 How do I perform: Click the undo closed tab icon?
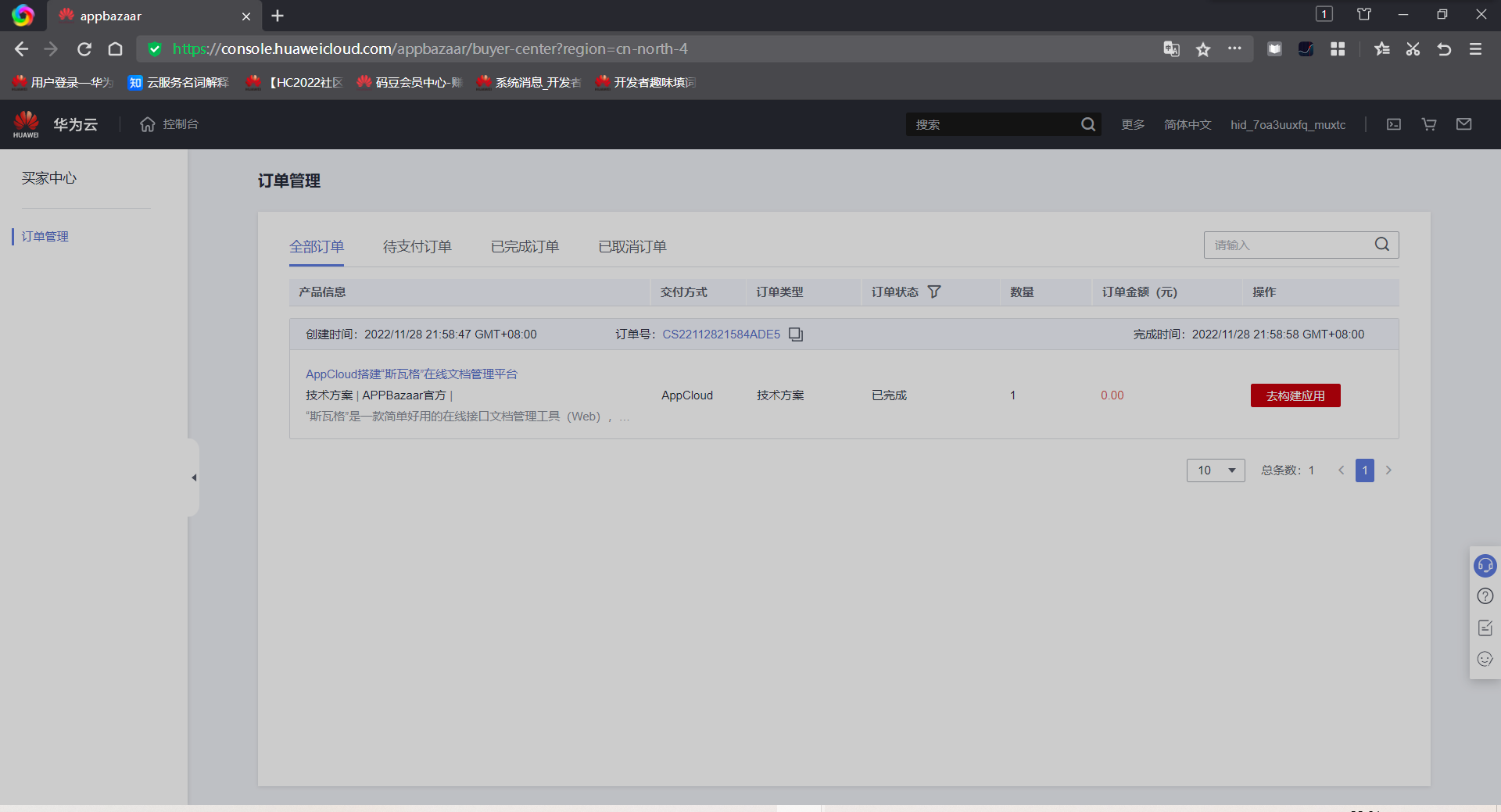(1444, 49)
